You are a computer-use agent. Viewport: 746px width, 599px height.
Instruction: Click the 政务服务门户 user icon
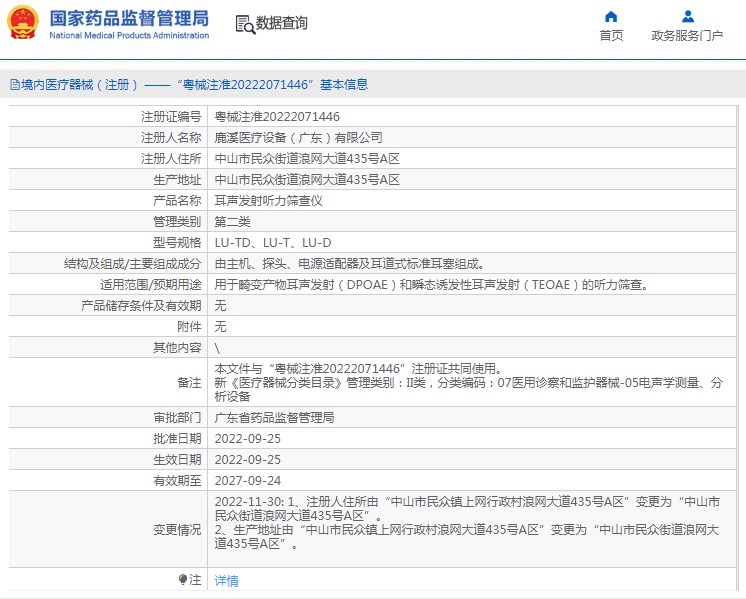(x=687, y=16)
